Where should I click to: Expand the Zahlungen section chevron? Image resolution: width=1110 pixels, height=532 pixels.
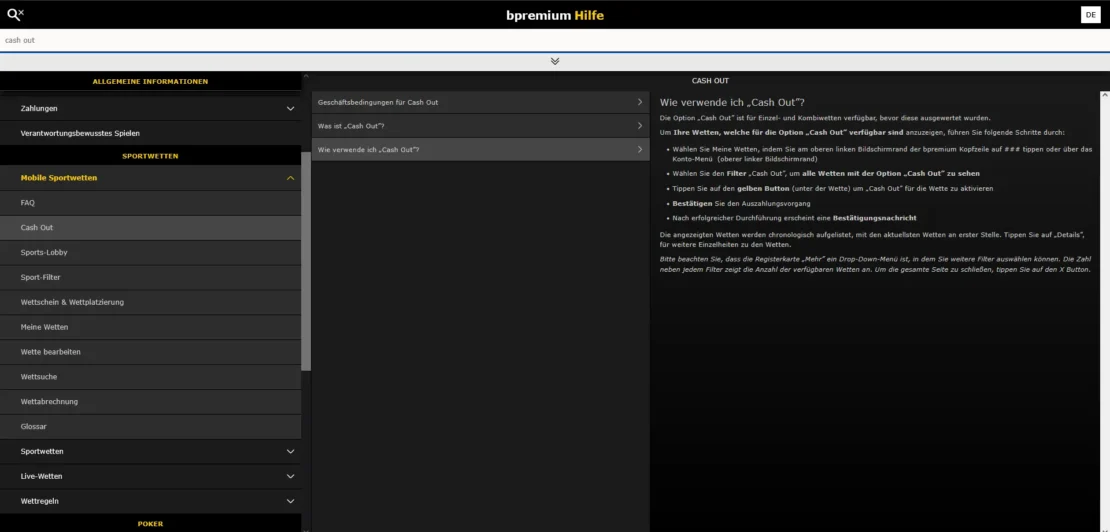[290, 108]
